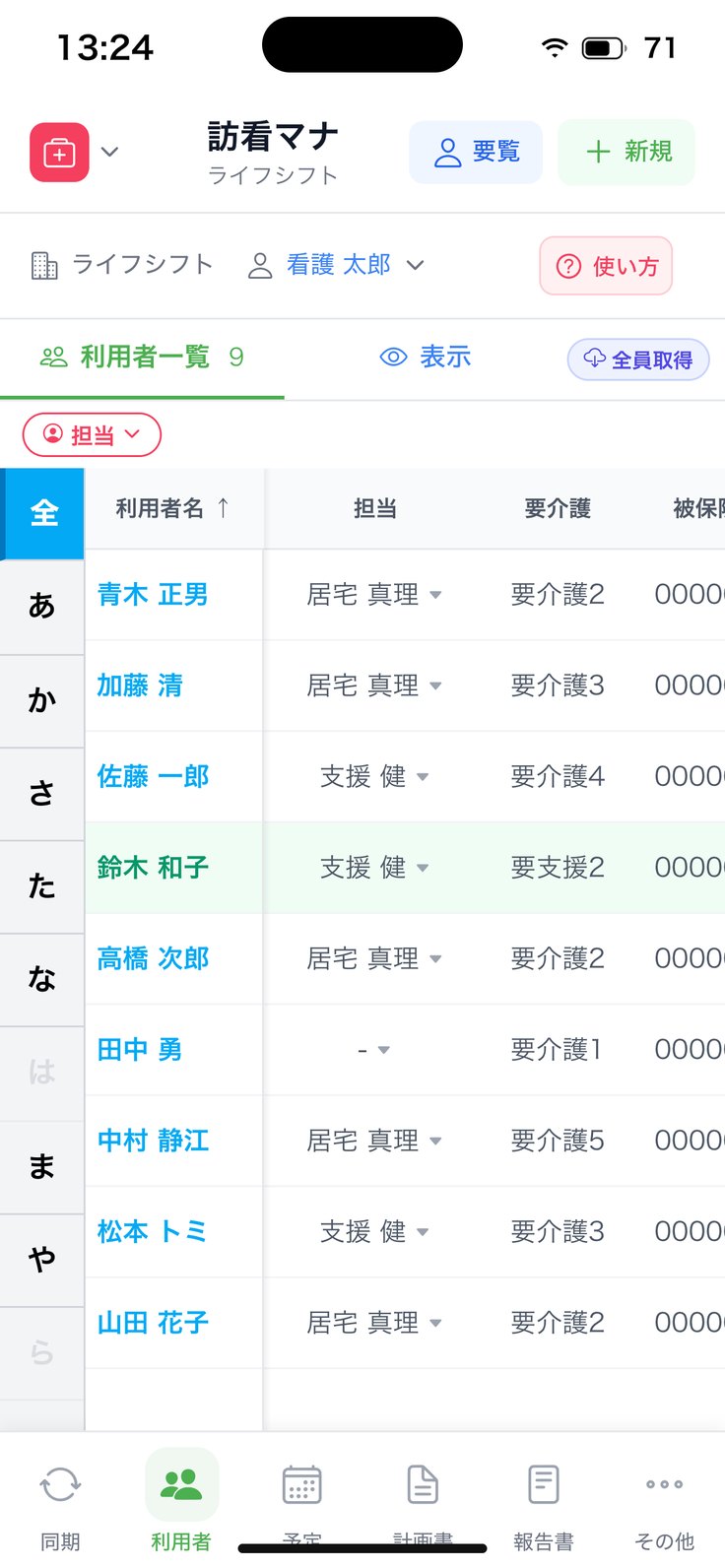Expand the chevron beside the medical kit icon
725x1568 pixels.
point(110,153)
